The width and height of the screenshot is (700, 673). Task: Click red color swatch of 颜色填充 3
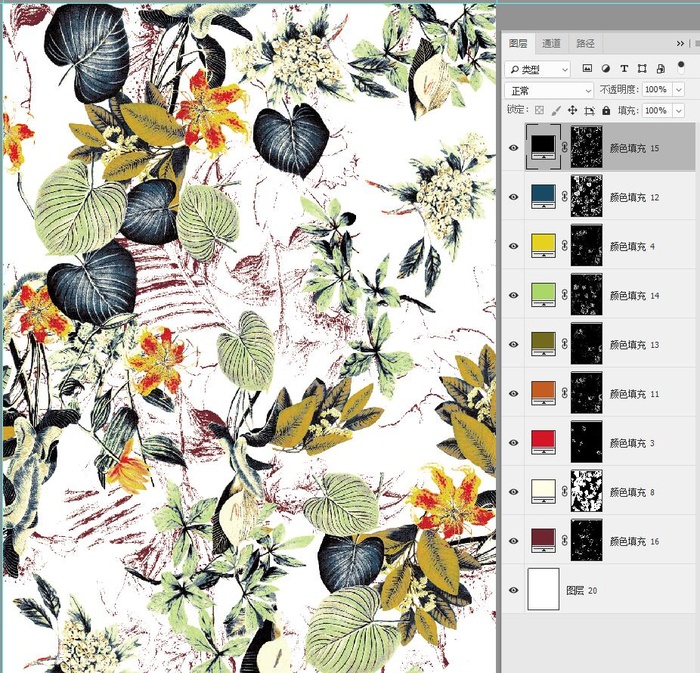coord(543,442)
